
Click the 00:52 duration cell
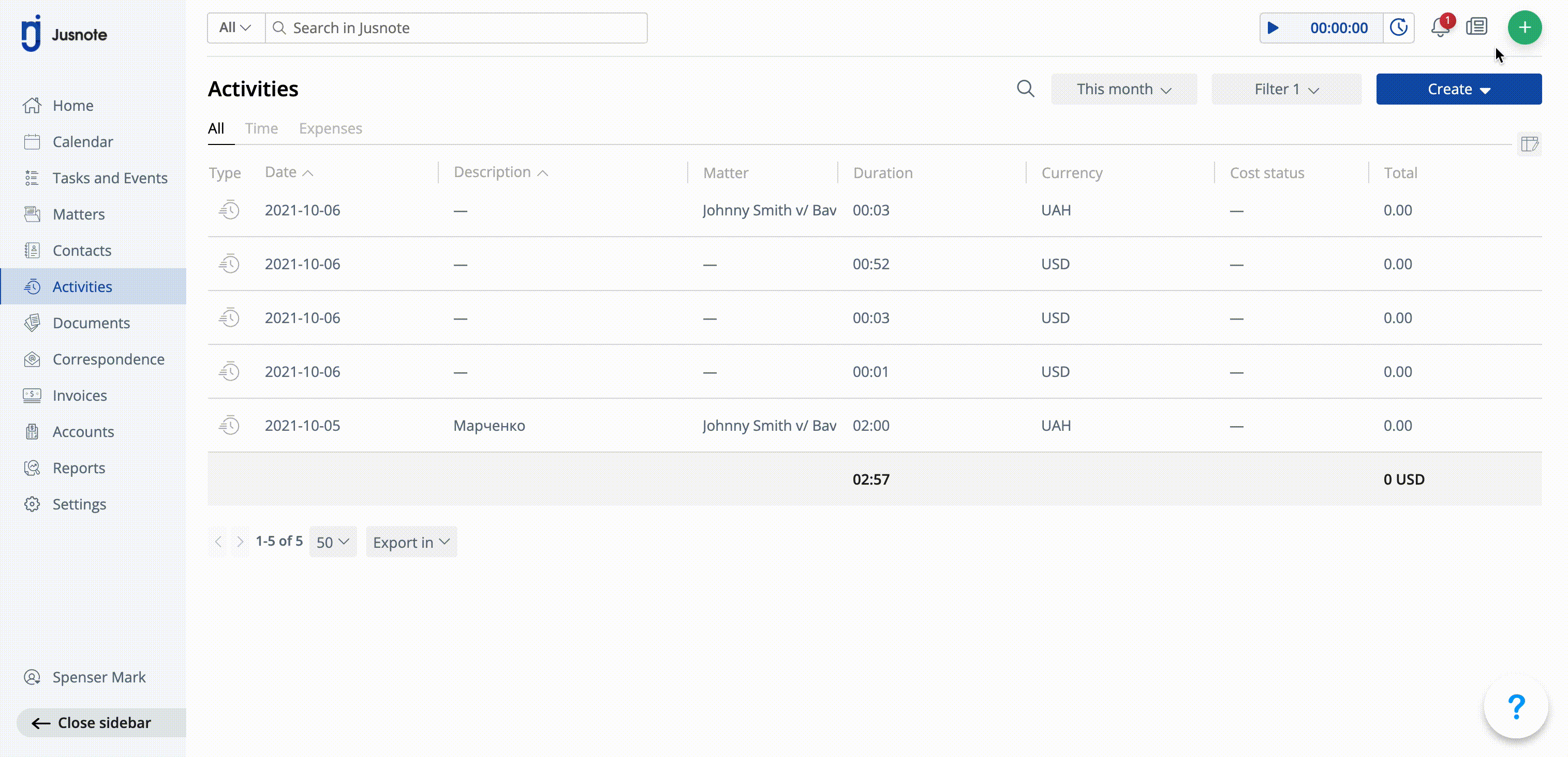pos(871,264)
